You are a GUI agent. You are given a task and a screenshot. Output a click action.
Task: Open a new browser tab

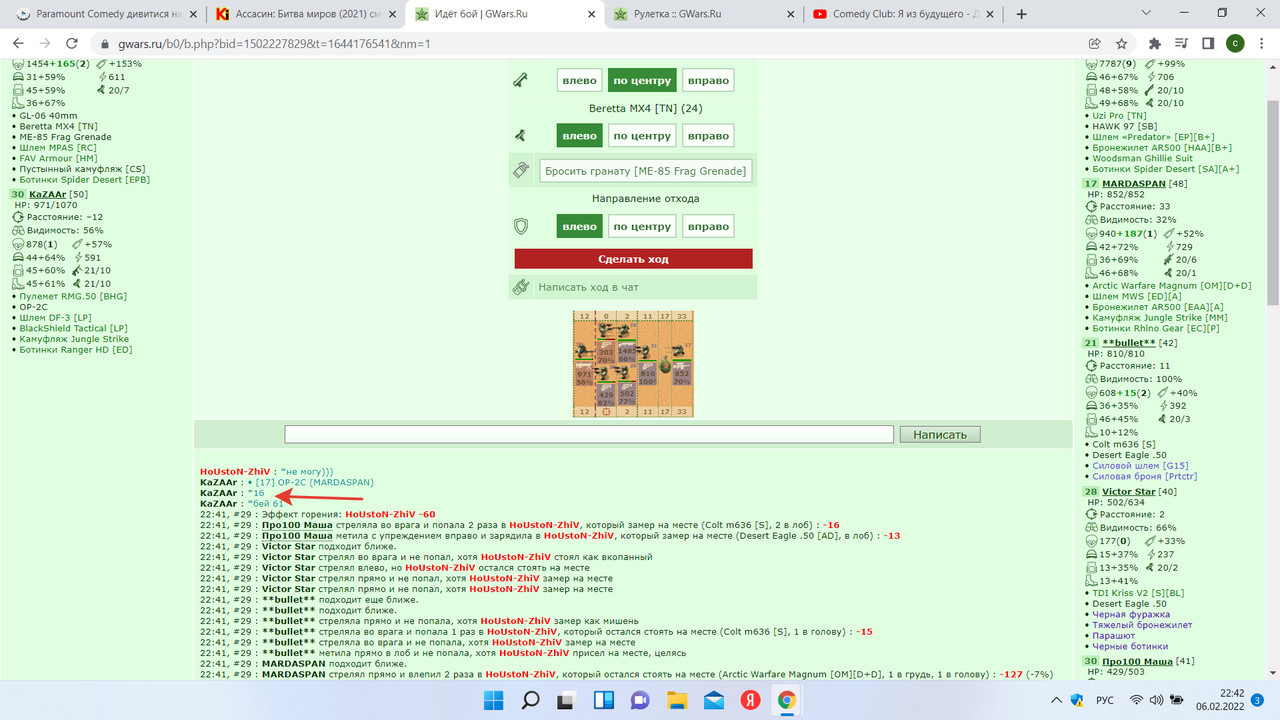(1022, 14)
